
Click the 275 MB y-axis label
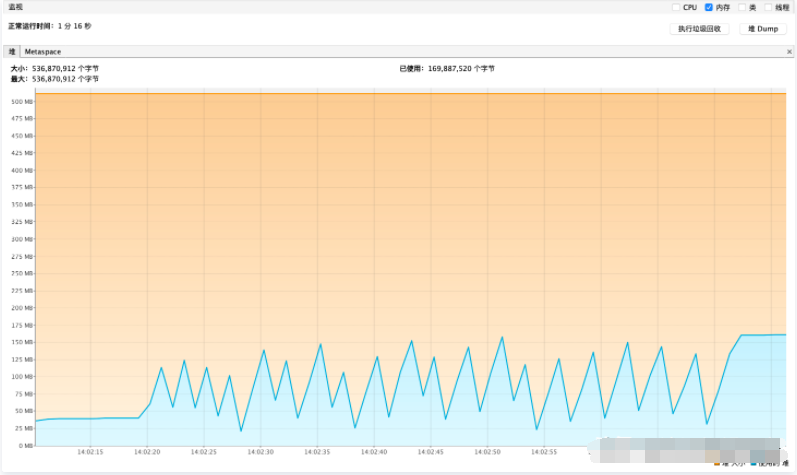click(x=22, y=257)
